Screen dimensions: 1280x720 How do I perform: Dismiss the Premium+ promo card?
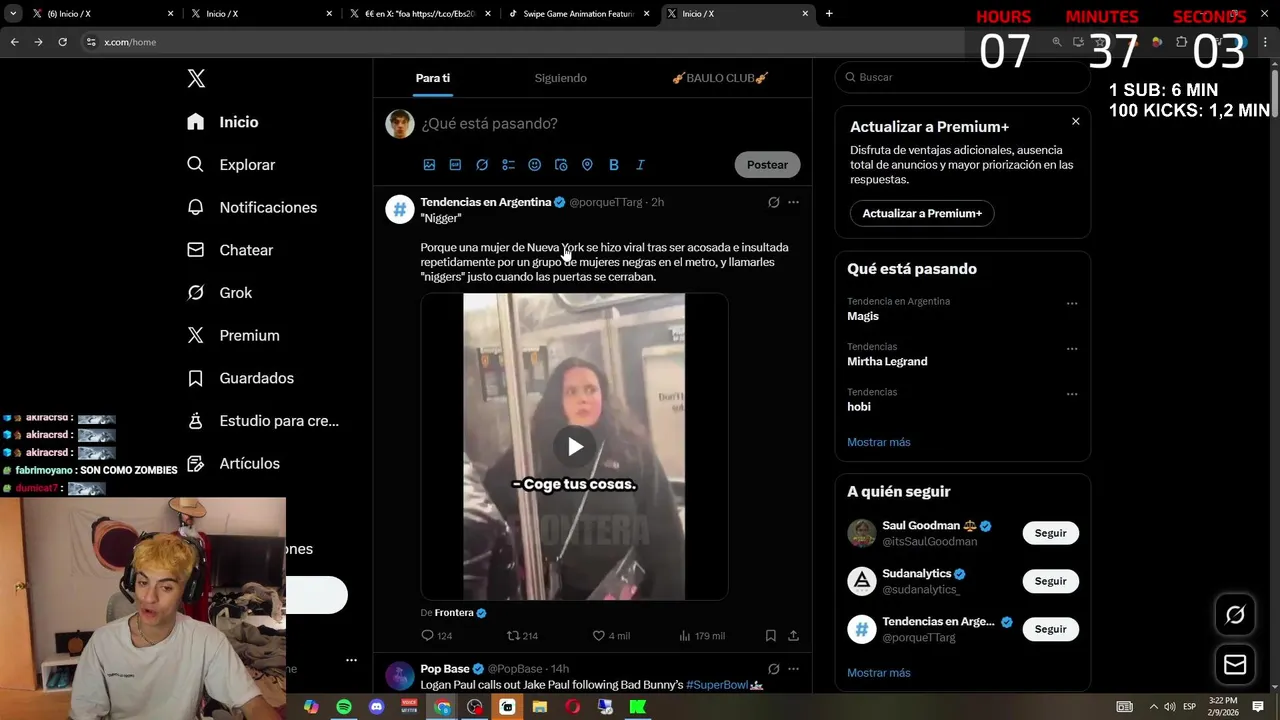tap(1076, 121)
